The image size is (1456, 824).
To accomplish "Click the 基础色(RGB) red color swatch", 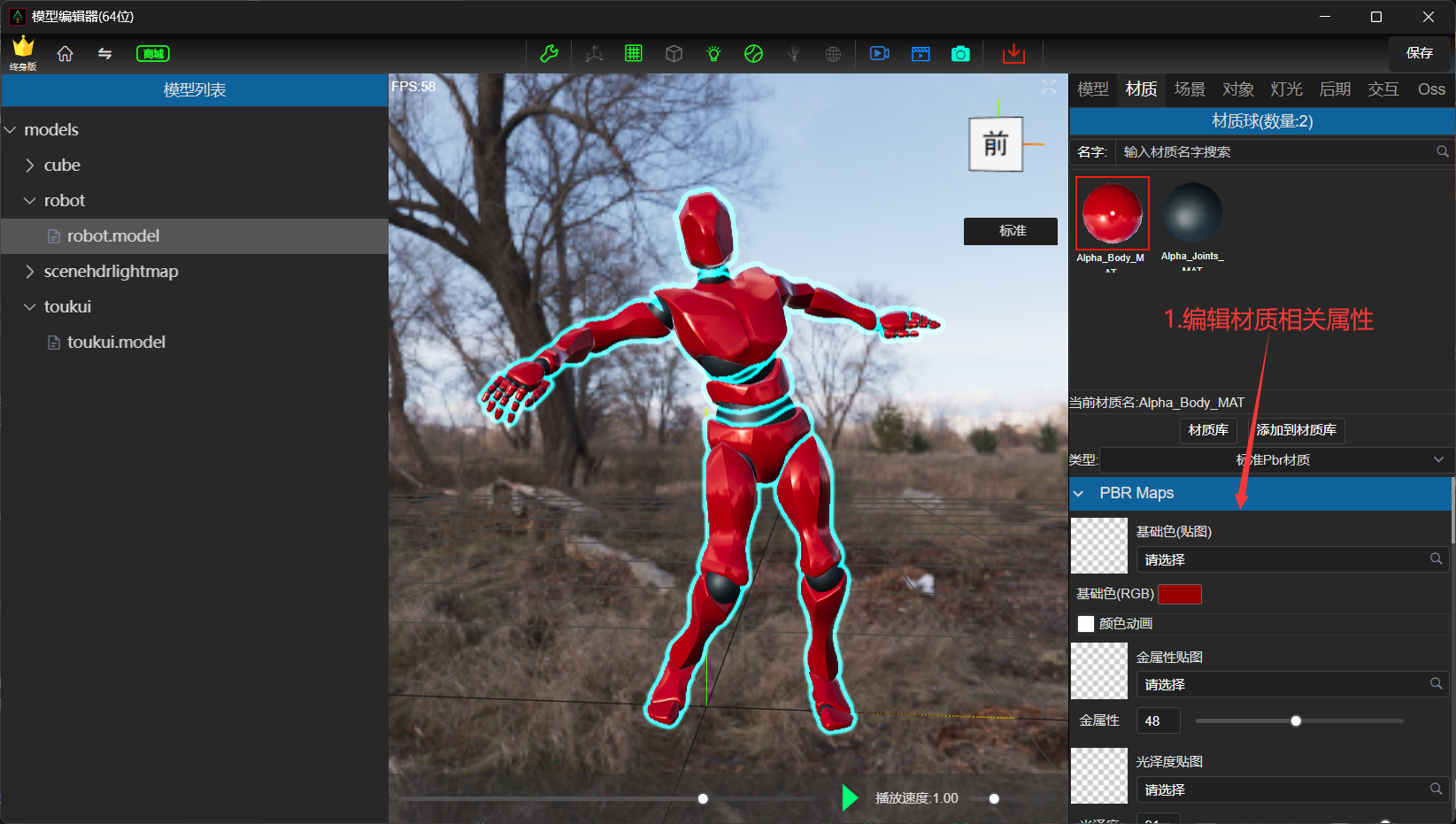I will [1180, 594].
